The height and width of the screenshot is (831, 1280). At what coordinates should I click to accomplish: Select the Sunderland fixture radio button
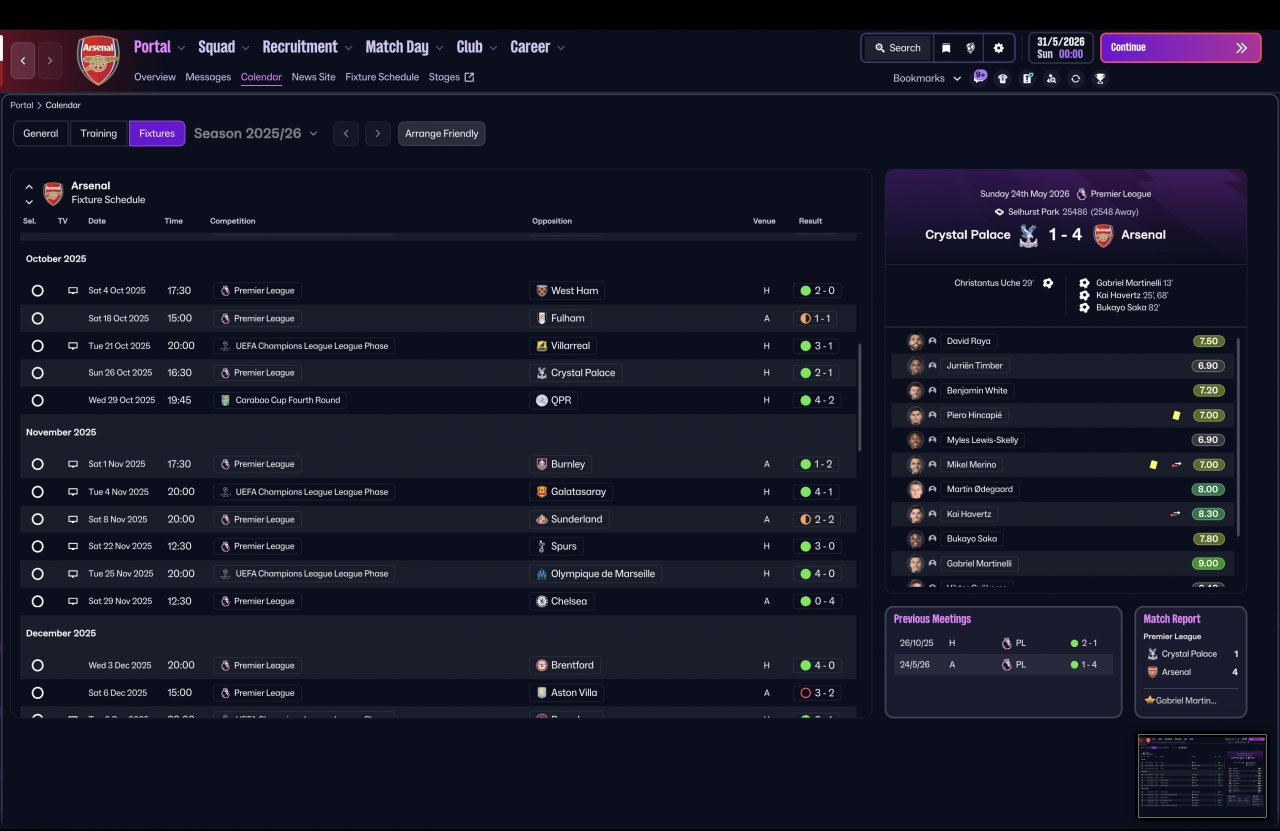click(x=37, y=519)
